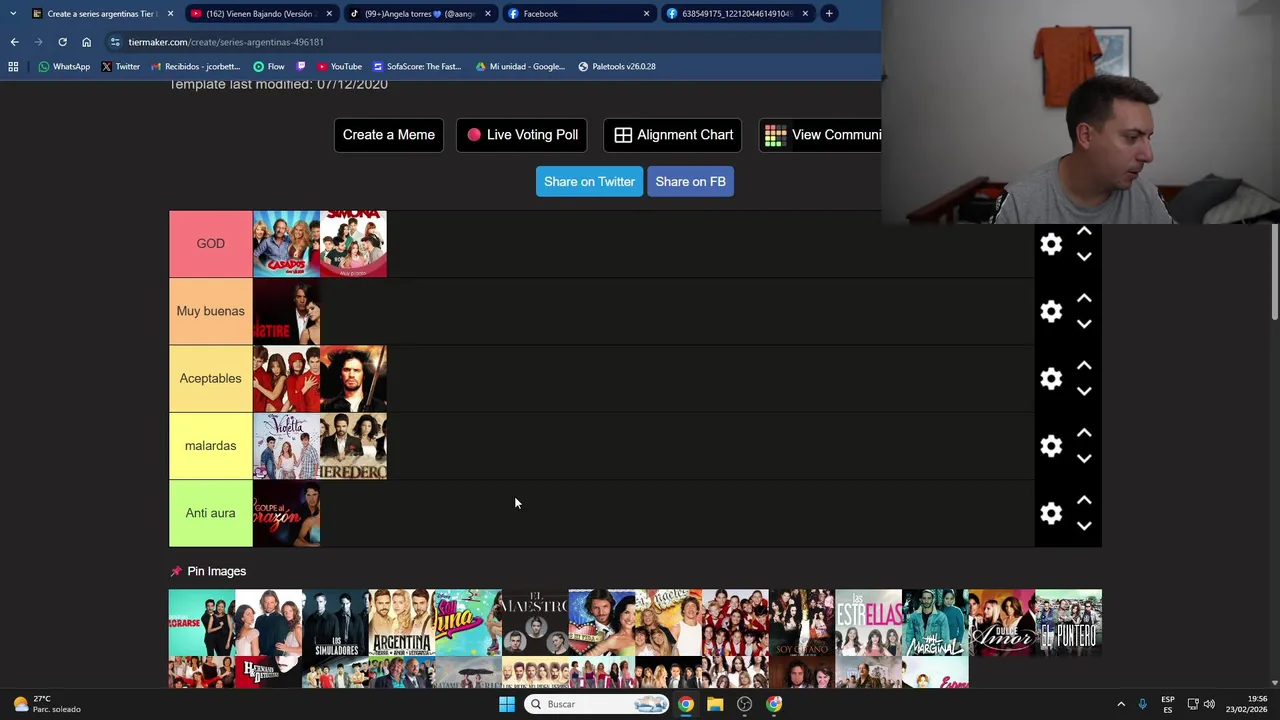Click the orange Muy buenas label
The image size is (1280, 720).
click(x=211, y=311)
